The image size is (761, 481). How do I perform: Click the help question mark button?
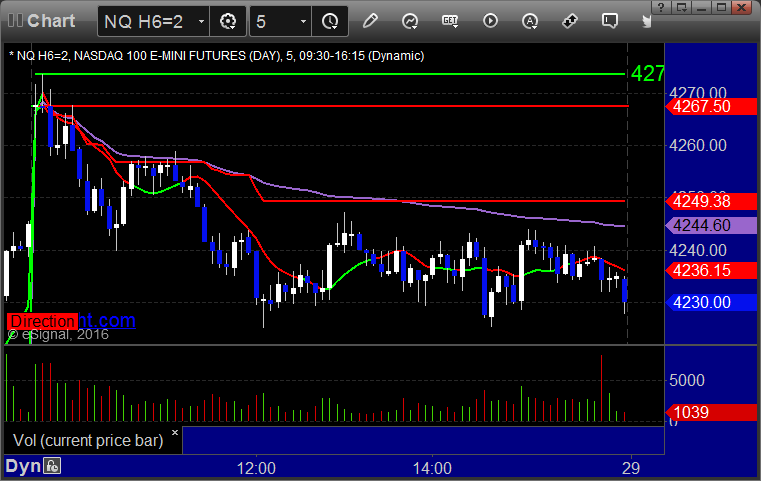[661, 7]
